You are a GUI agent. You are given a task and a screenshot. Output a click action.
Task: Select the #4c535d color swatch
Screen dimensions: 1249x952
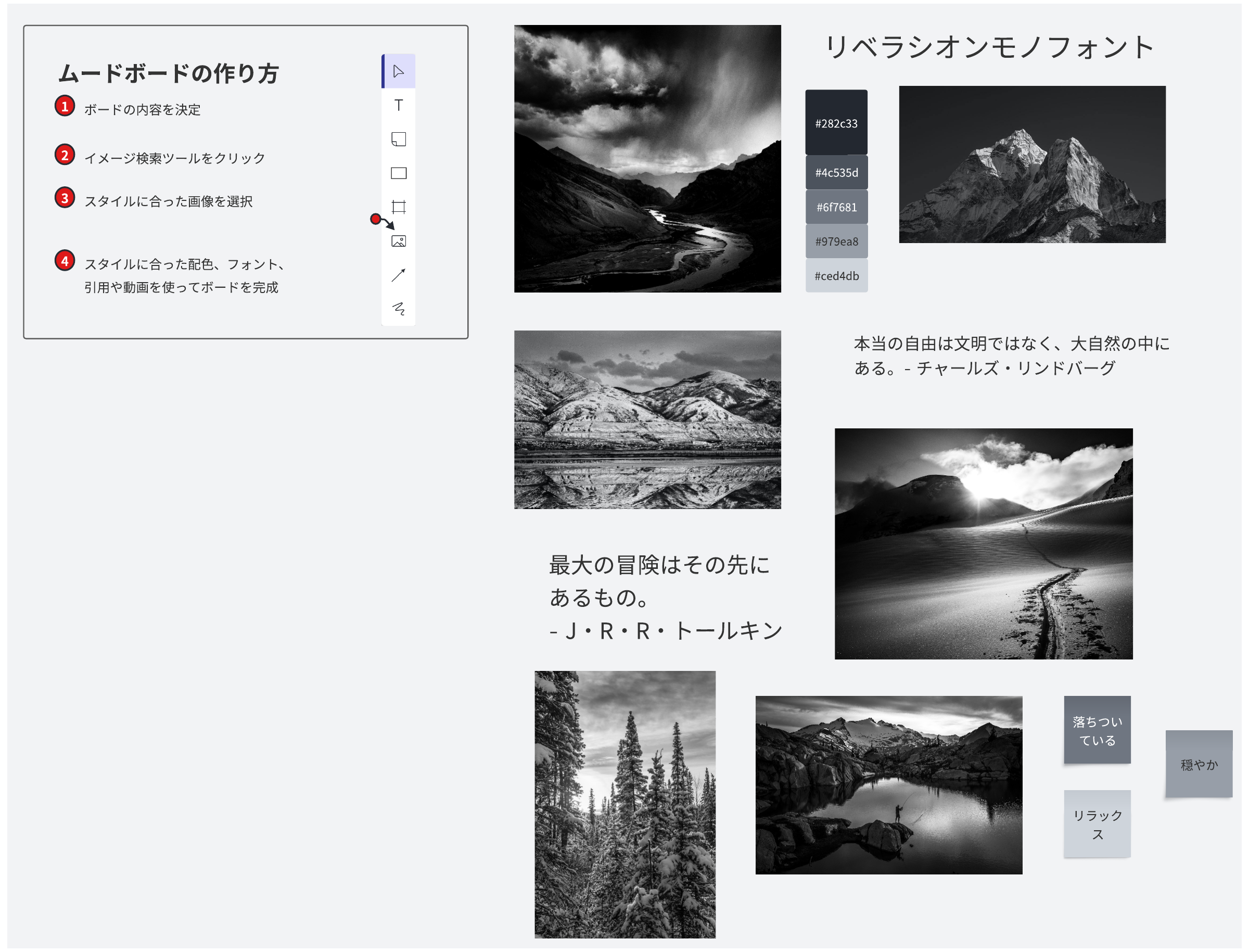click(836, 173)
